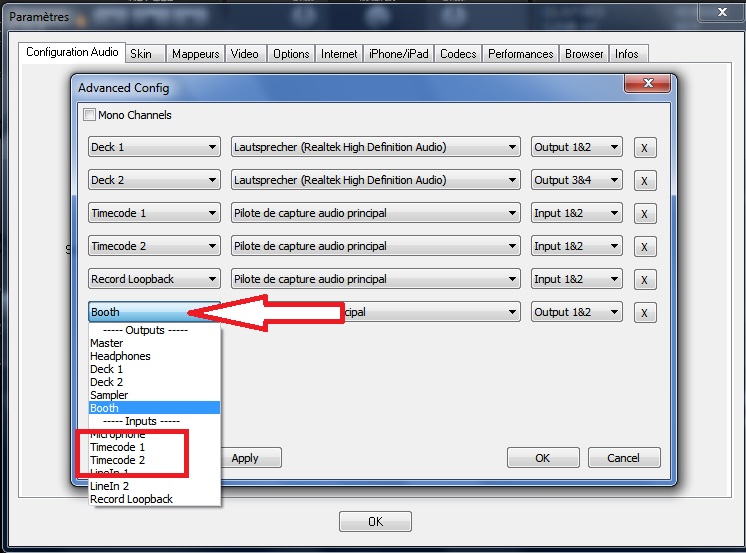This screenshot has height=553, width=746.
Task: Open the Deck 2 source dropdown
Action: [154, 180]
